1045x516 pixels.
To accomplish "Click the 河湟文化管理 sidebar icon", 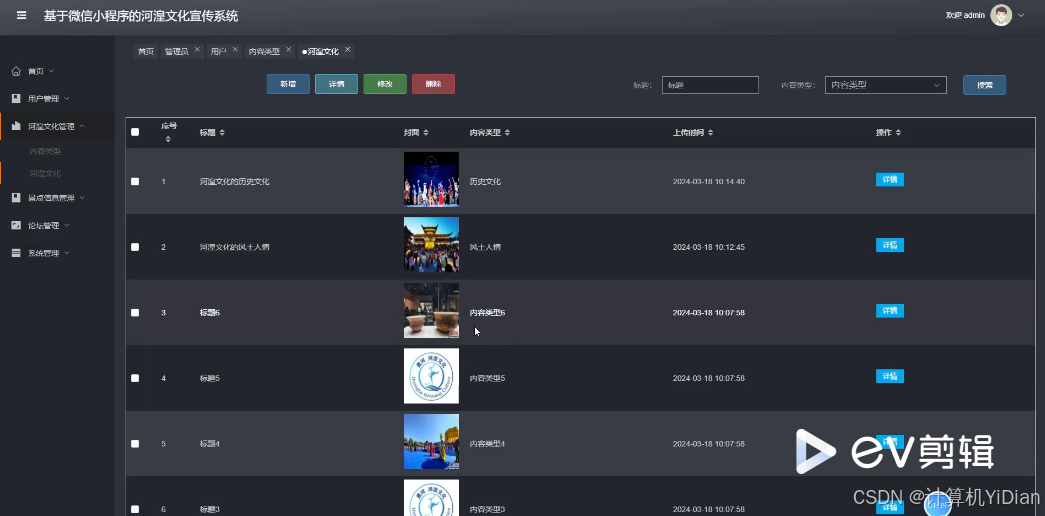I will 16,126.
